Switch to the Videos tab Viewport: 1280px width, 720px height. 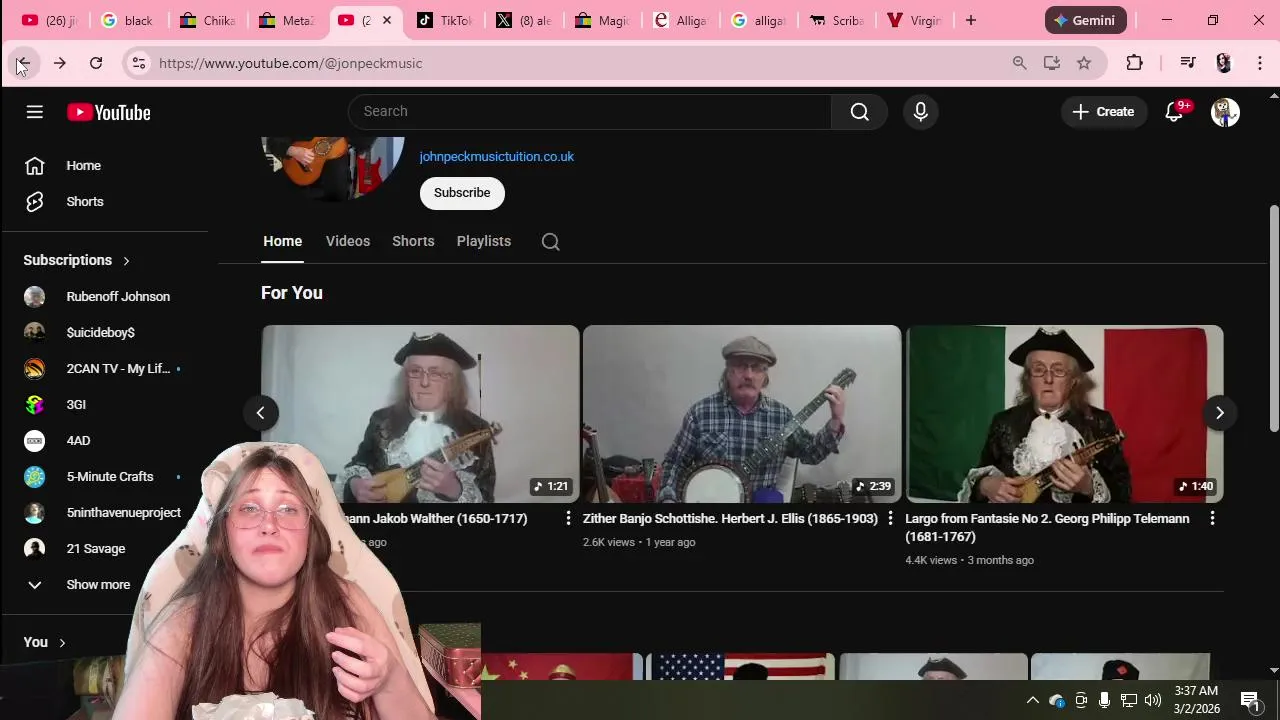[x=348, y=241]
